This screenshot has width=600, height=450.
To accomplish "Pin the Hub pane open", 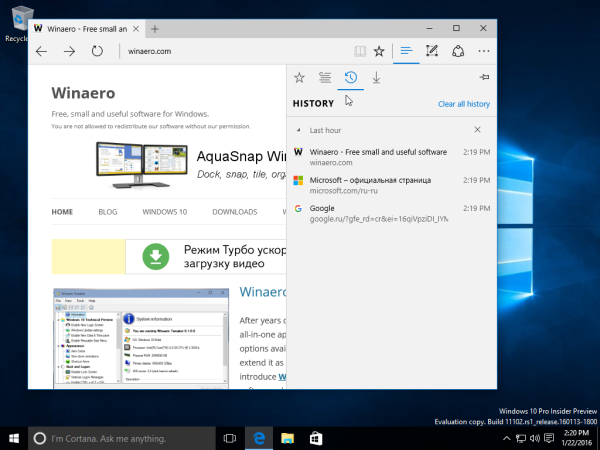I will click(484, 77).
